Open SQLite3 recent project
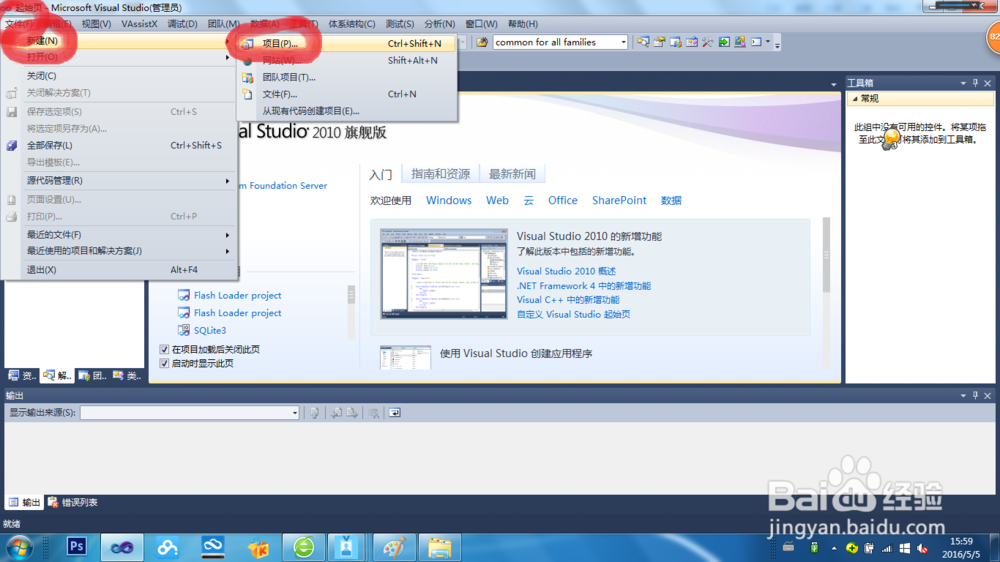Viewport: 1000px width, 562px height. (209, 330)
